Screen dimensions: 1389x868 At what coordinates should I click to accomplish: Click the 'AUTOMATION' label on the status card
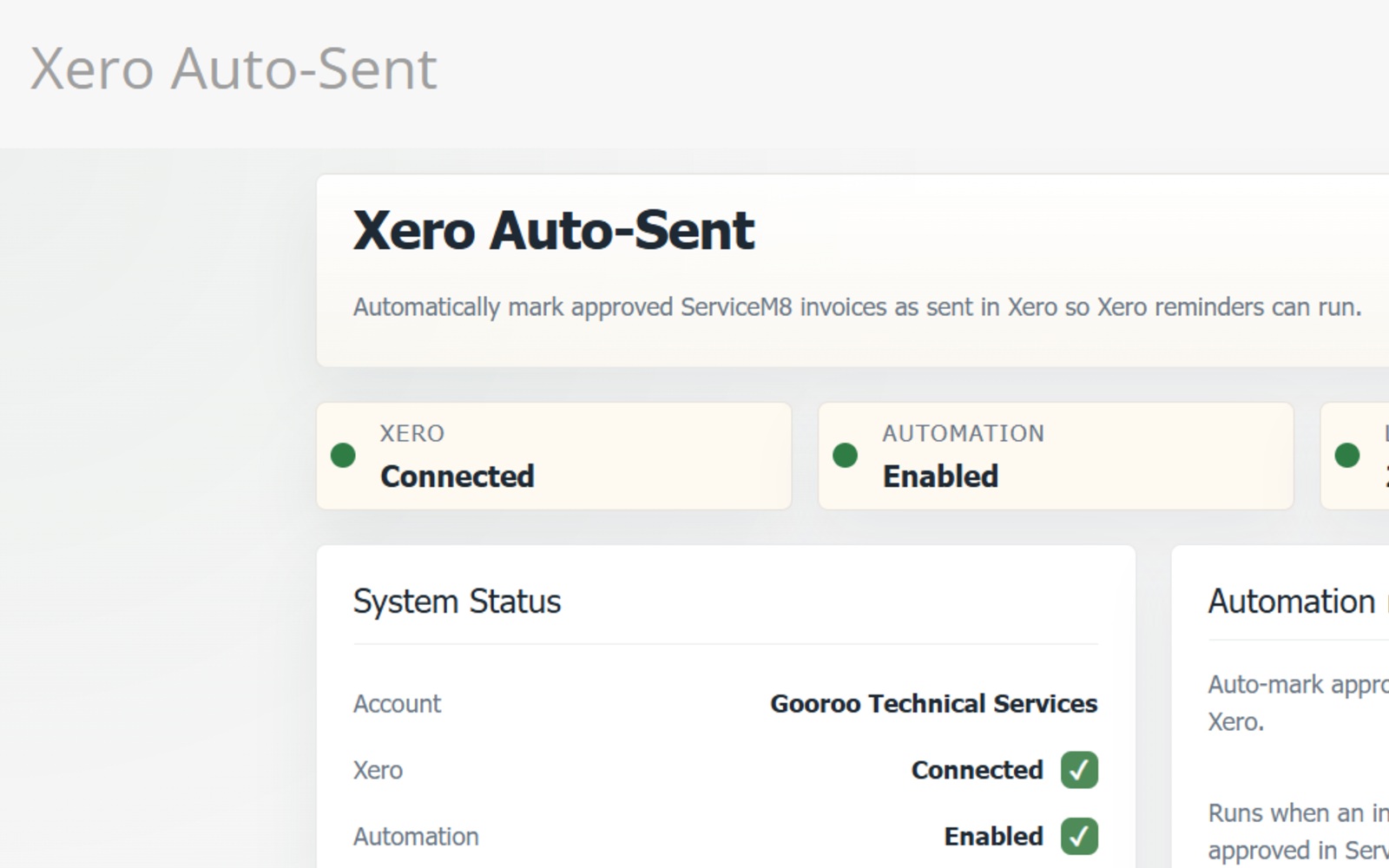(964, 433)
